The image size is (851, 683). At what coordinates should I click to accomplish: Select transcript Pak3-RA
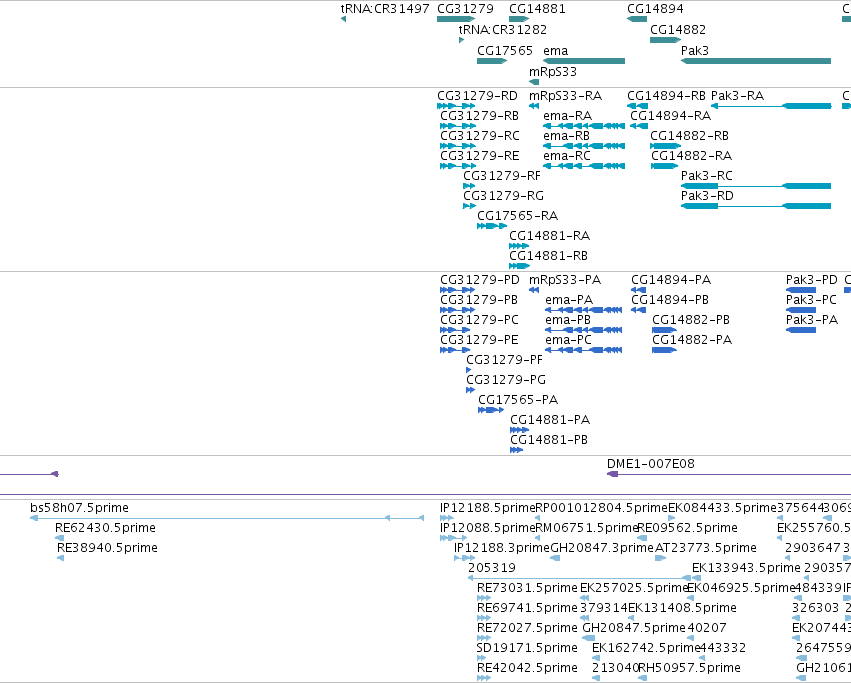[738, 96]
